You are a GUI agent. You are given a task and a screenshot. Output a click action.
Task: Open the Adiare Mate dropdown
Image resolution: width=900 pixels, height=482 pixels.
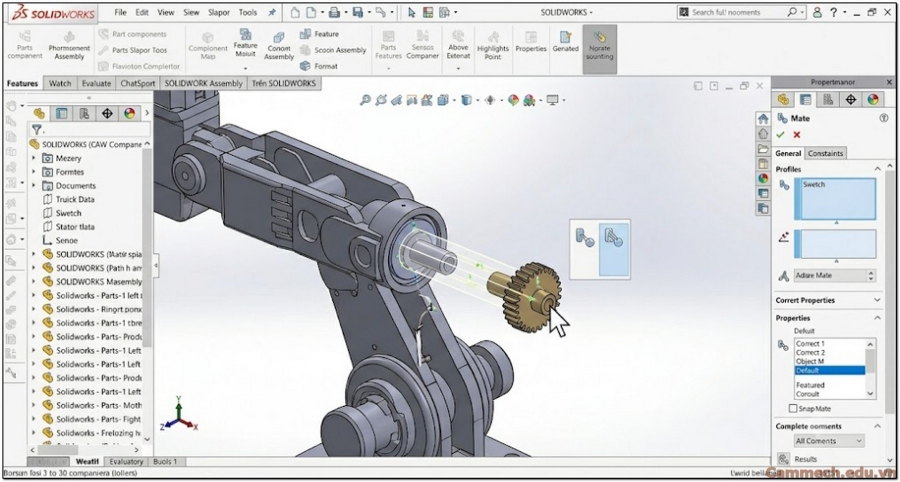coord(835,275)
